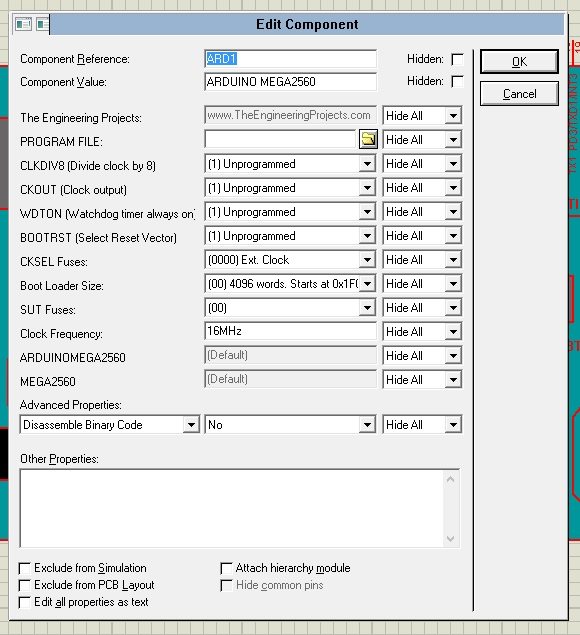This screenshot has width=580, height=635.
Task: Open the SUT Fuses dropdown
Action: coord(367,308)
